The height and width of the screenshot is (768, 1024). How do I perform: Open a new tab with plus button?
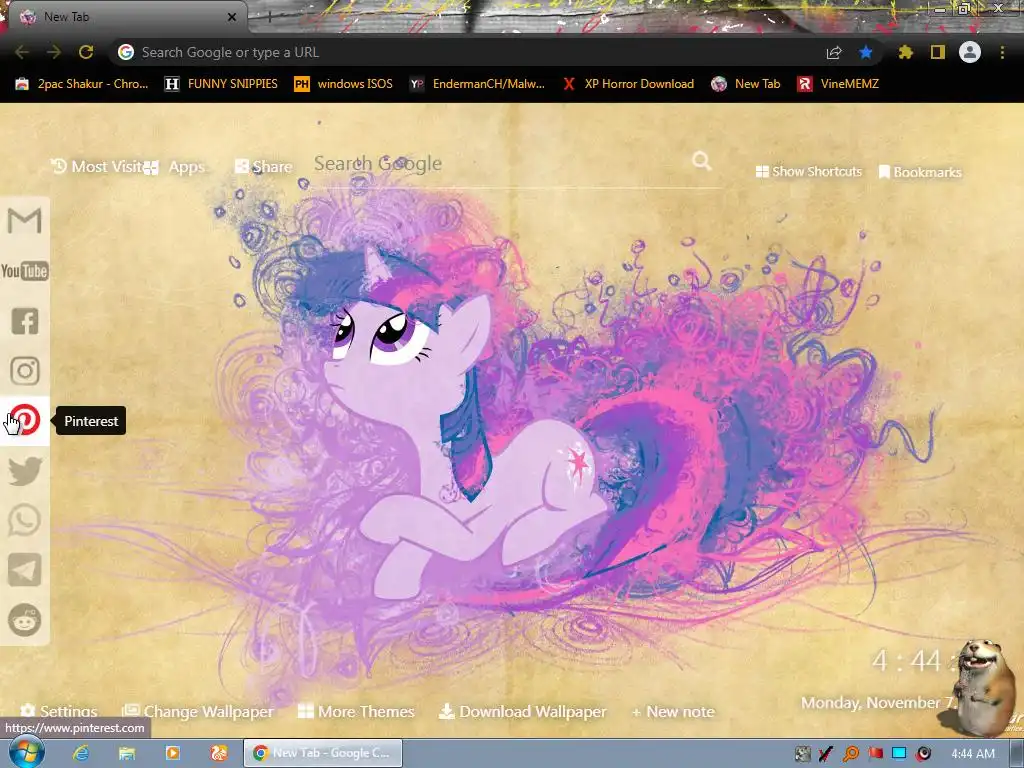(x=269, y=17)
